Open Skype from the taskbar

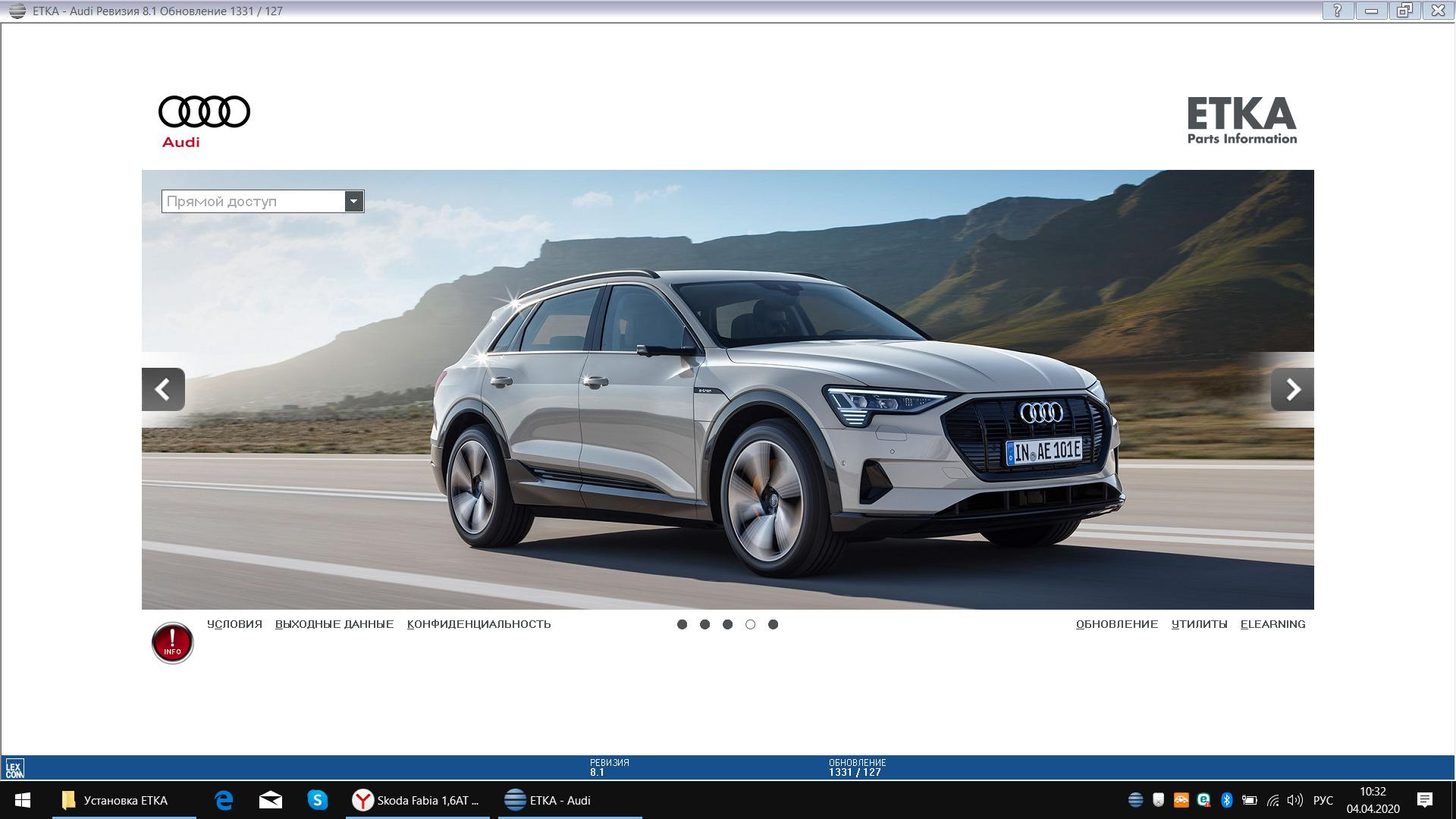tap(317, 800)
